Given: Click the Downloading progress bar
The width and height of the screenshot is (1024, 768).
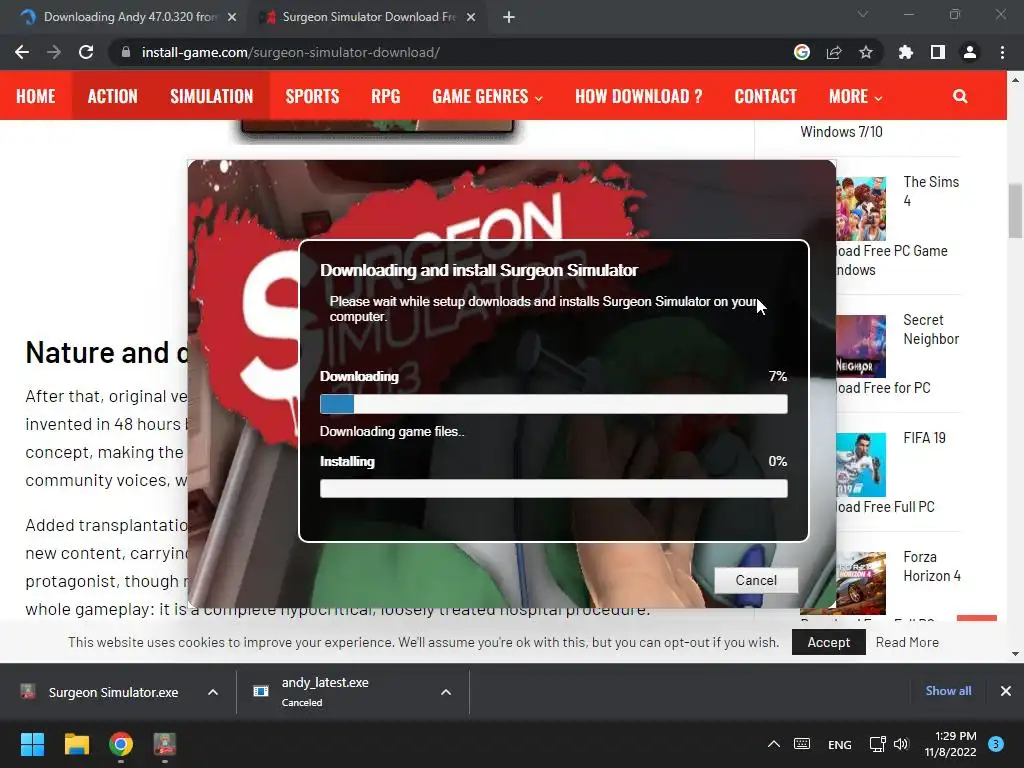Looking at the screenshot, I should pyautogui.click(x=554, y=404).
